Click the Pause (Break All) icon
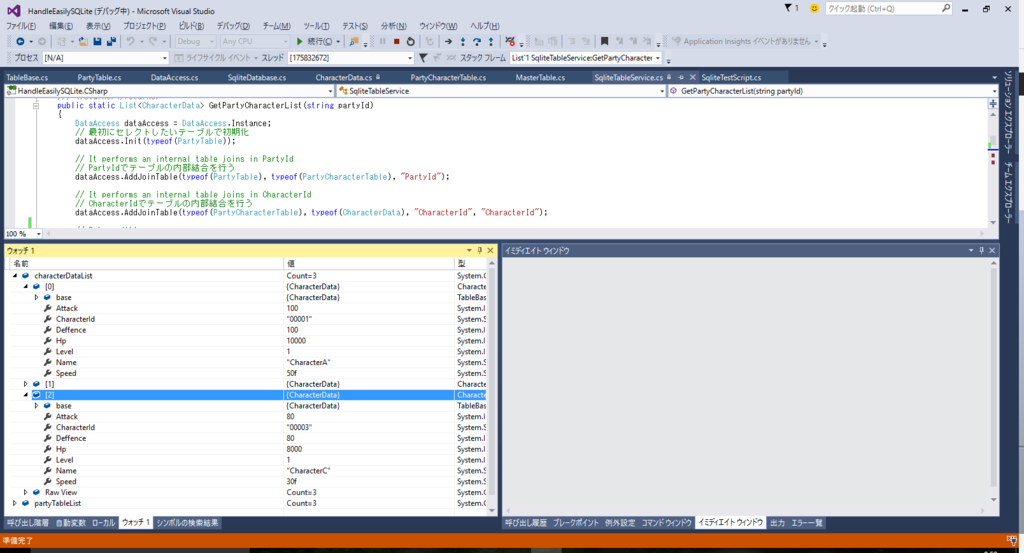Screen dimensions: 1024x553 [383, 41]
